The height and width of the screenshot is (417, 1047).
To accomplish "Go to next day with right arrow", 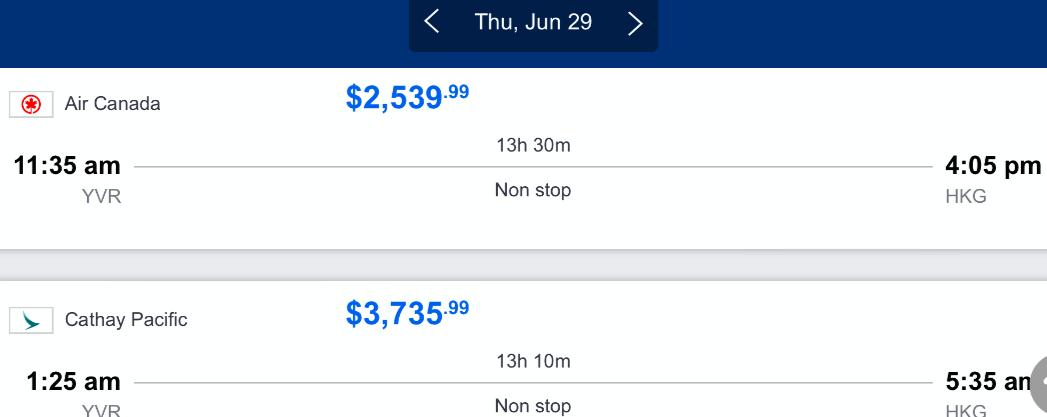I will (635, 23).
